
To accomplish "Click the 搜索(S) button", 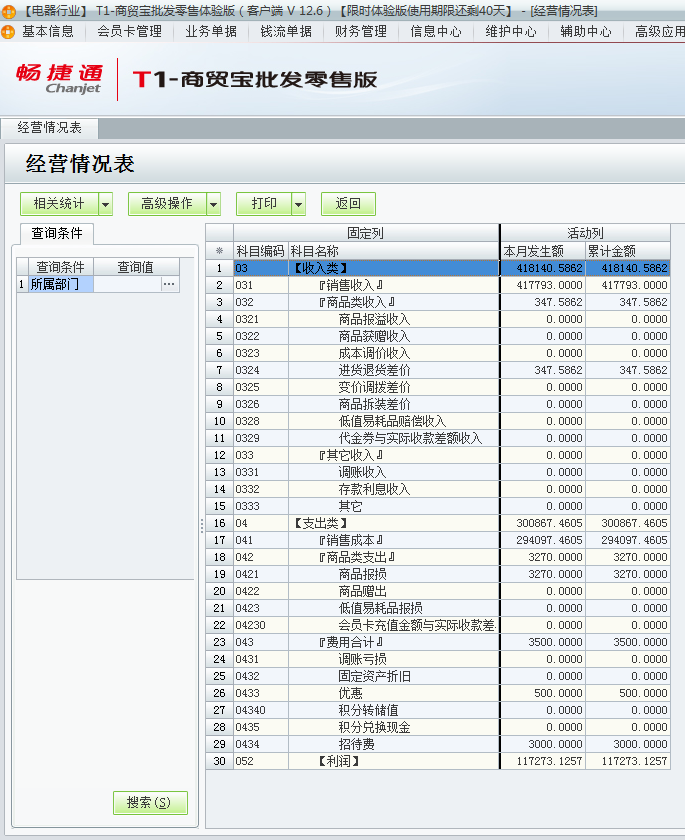I will point(150,802).
